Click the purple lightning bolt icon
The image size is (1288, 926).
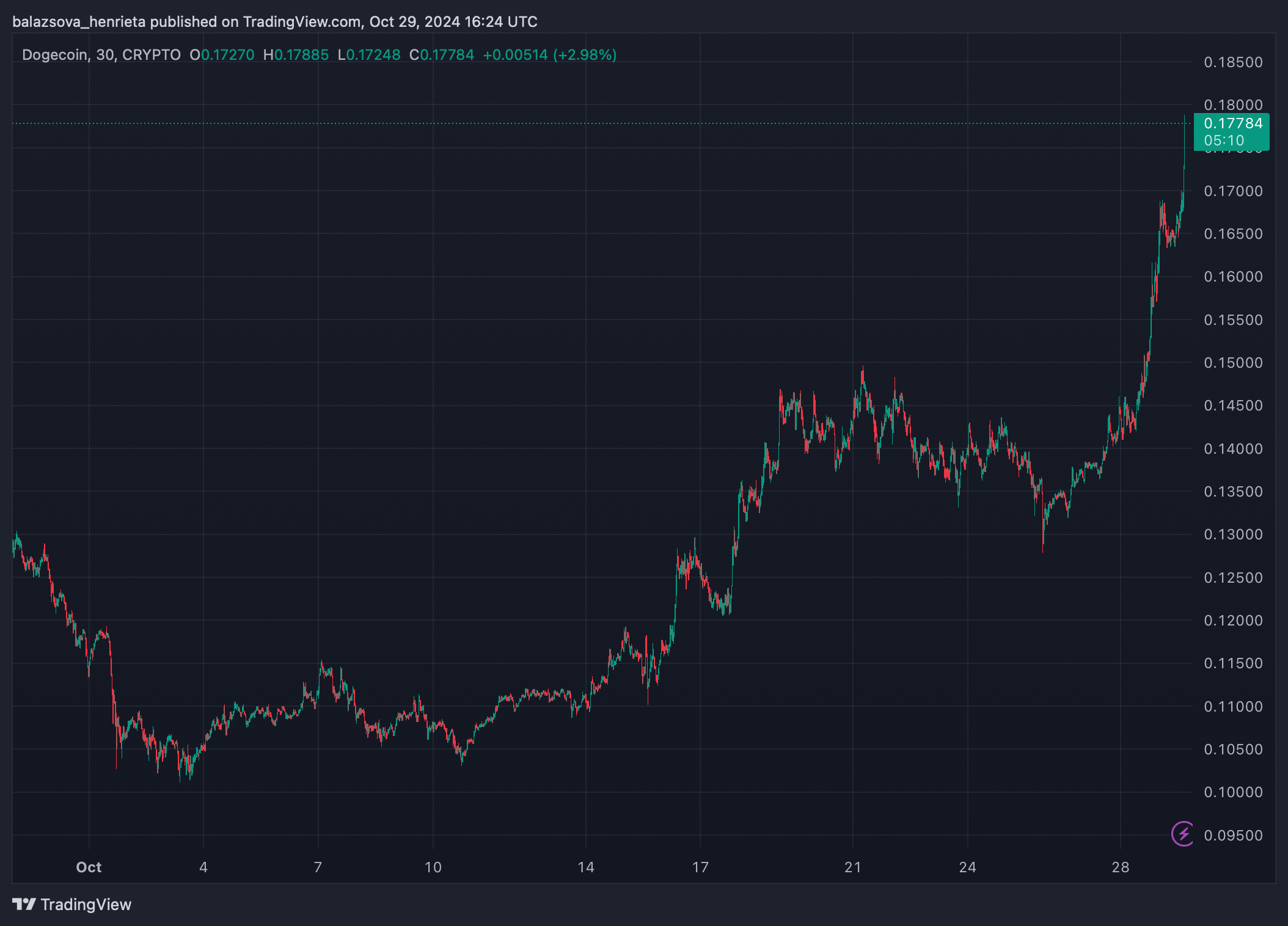point(1183,834)
